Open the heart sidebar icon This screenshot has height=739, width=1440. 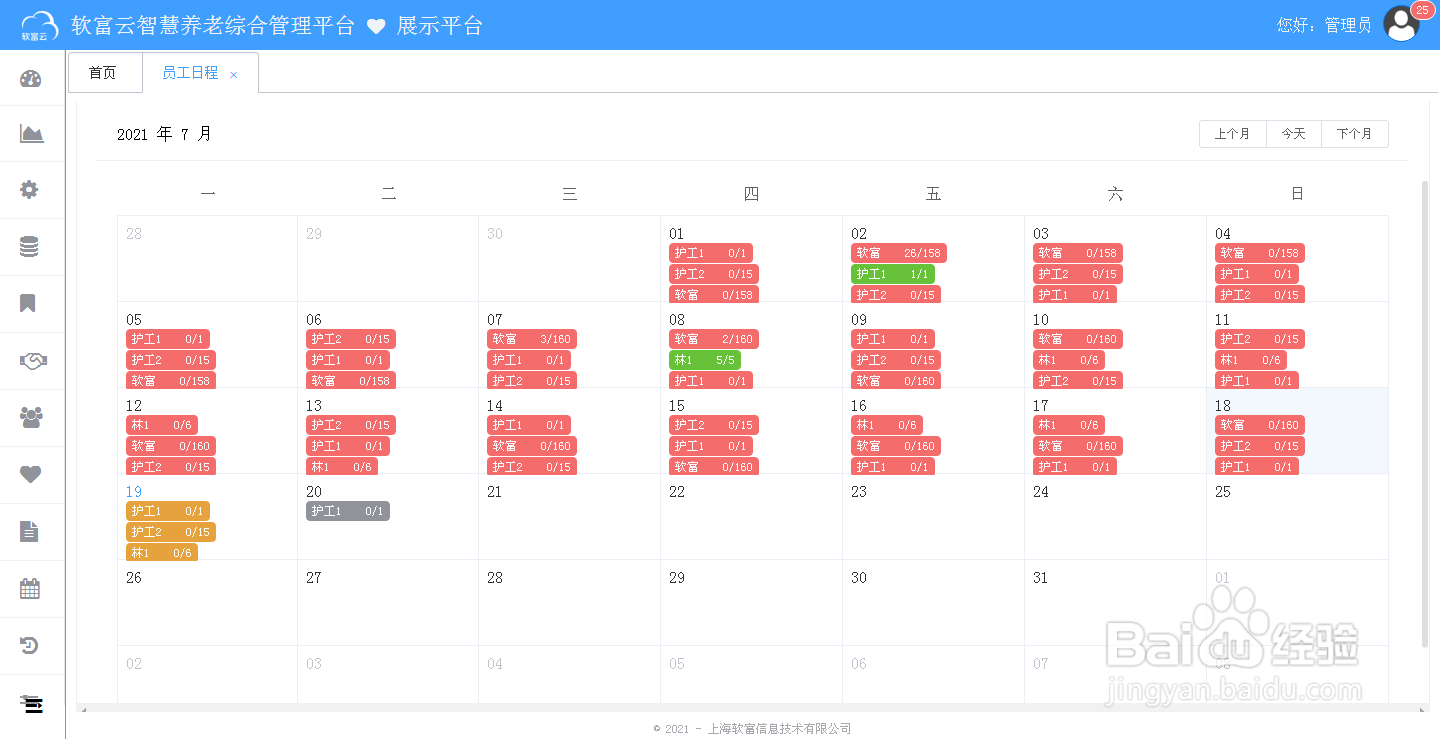31,475
